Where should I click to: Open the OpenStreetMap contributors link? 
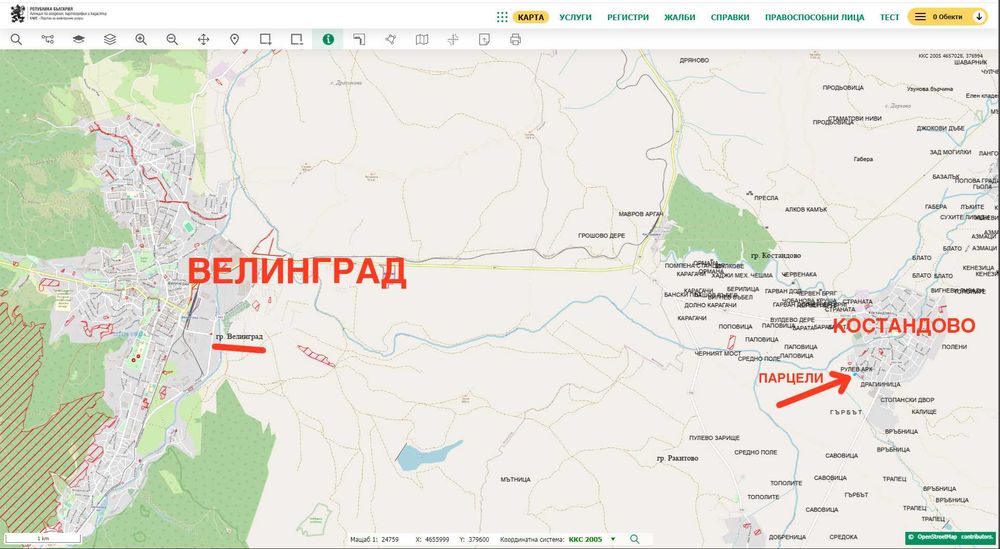pyautogui.click(x=950, y=538)
